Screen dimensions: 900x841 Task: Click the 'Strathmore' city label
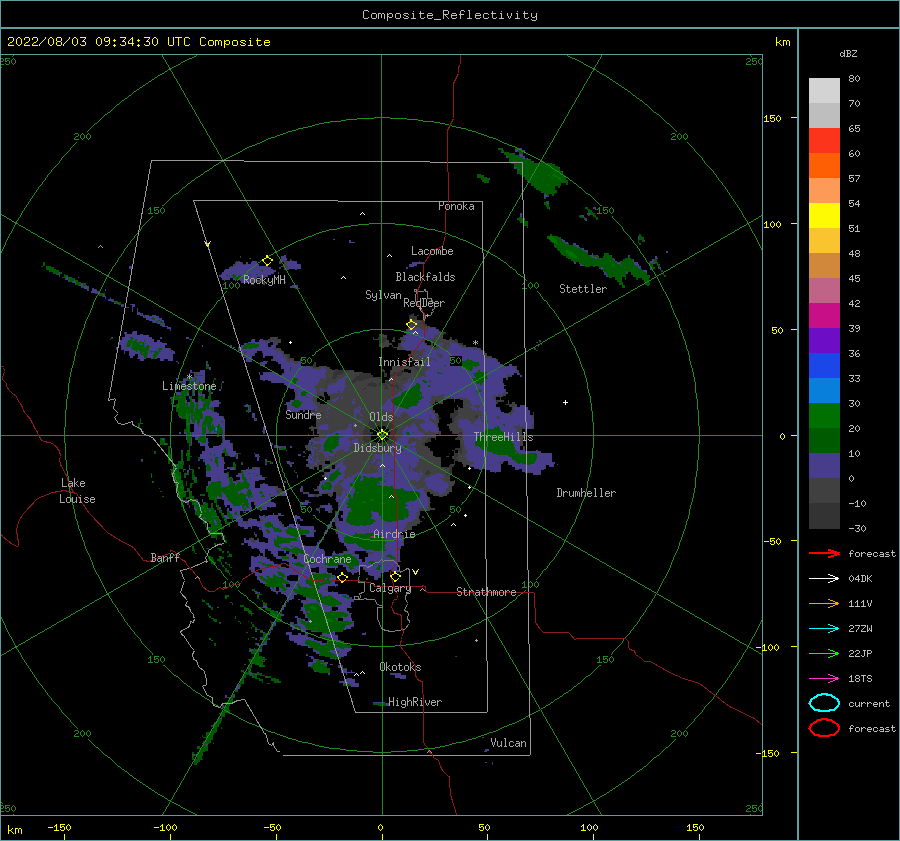click(x=486, y=592)
